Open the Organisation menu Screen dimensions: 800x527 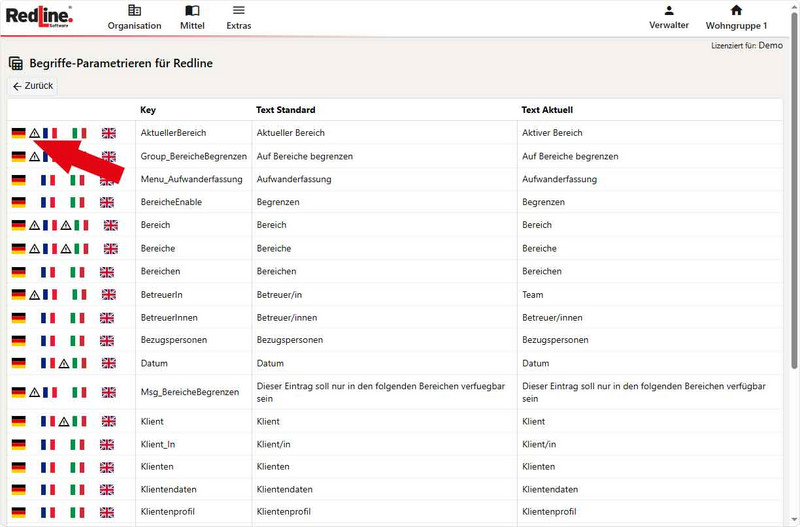click(x=134, y=16)
